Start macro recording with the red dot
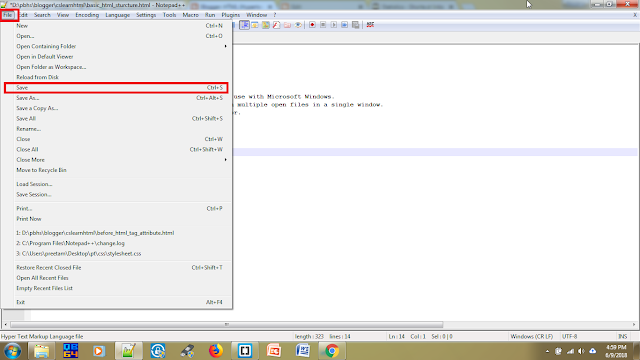 (x=312, y=25)
